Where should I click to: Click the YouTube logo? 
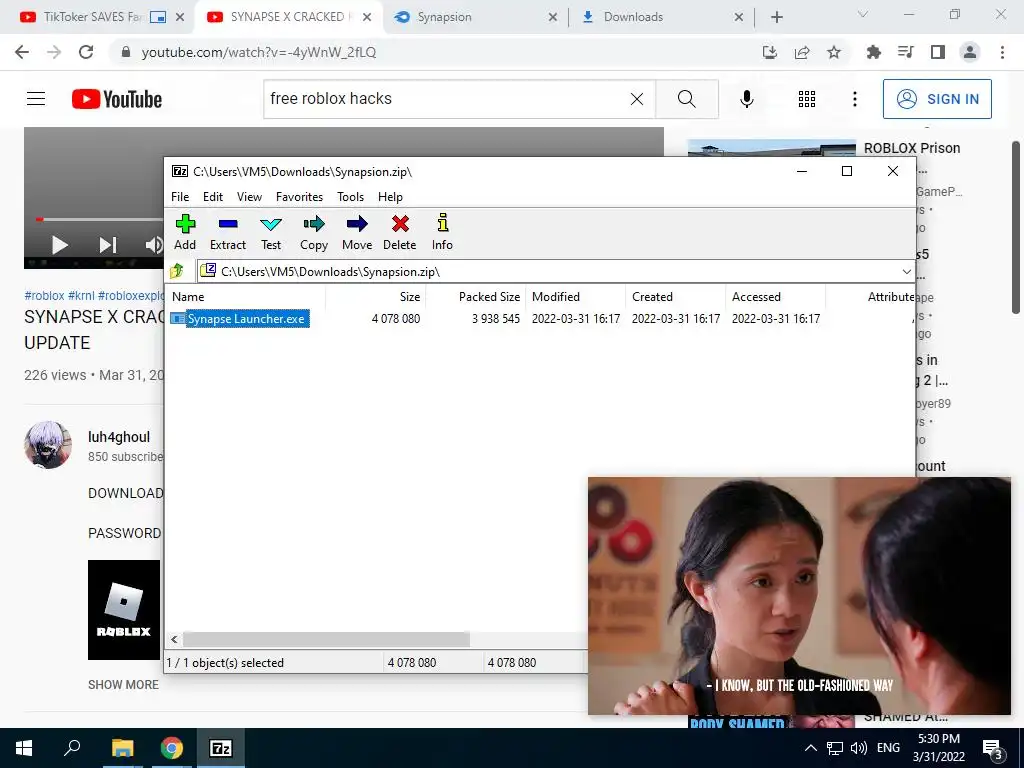[117, 99]
